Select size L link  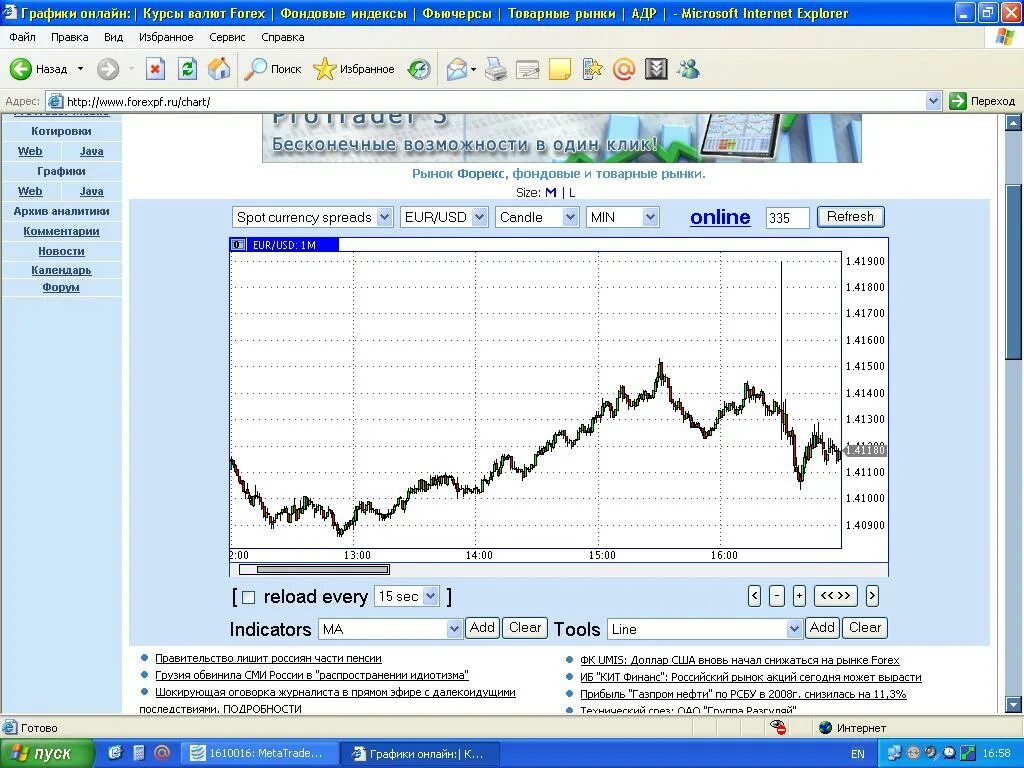tap(572, 193)
